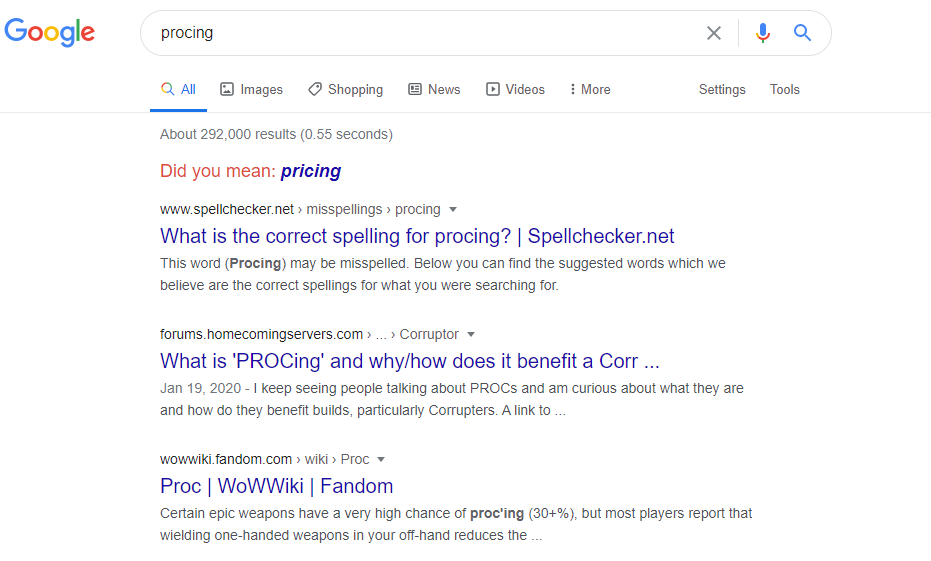Click the suggested spelling pricing
Image resolution: width=931 pixels, height=561 pixels.
[x=311, y=171]
